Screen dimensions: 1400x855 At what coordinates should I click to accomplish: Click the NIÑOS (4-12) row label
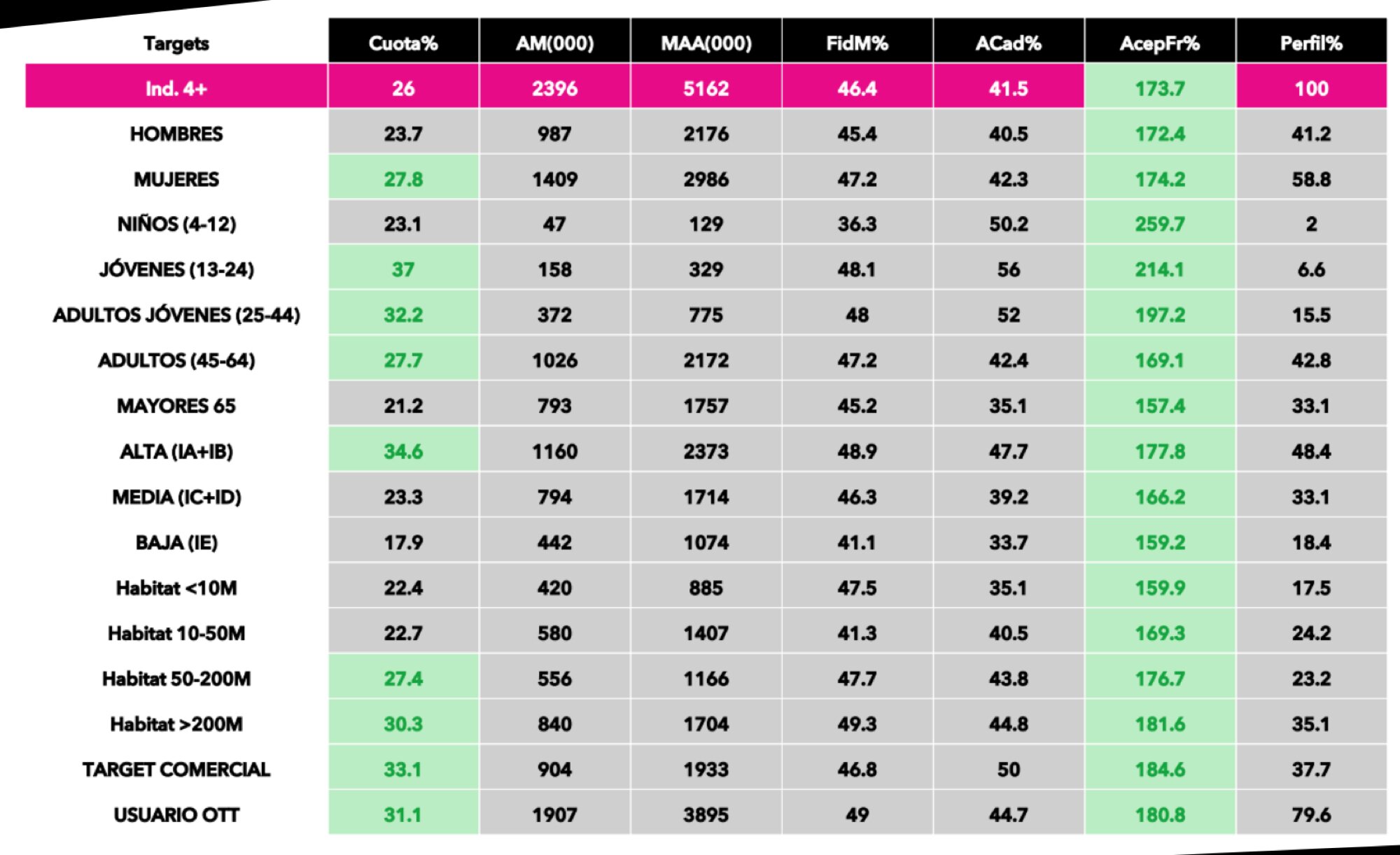(176, 224)
